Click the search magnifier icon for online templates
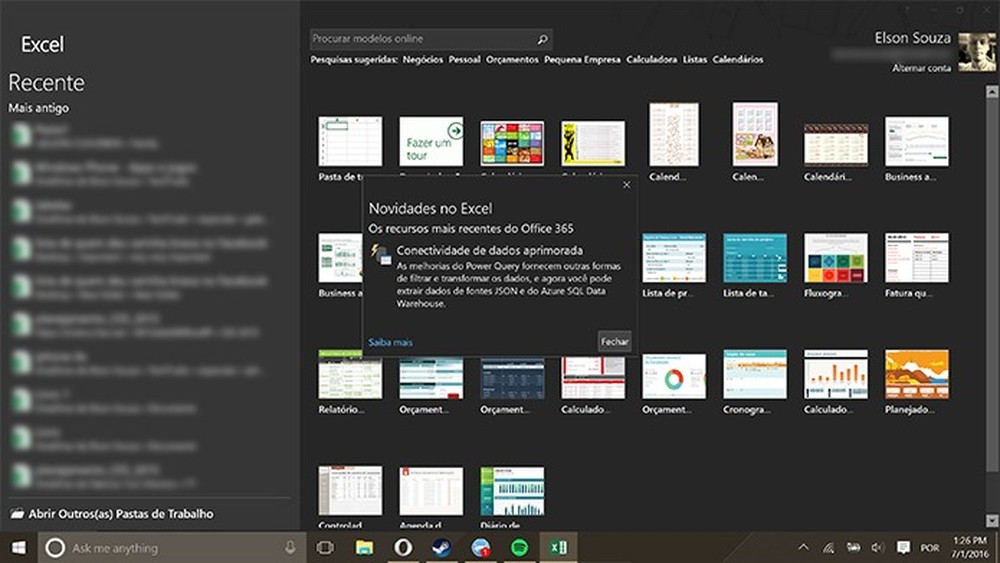Viewport: 1000px width, 563px height. [542, 40]
